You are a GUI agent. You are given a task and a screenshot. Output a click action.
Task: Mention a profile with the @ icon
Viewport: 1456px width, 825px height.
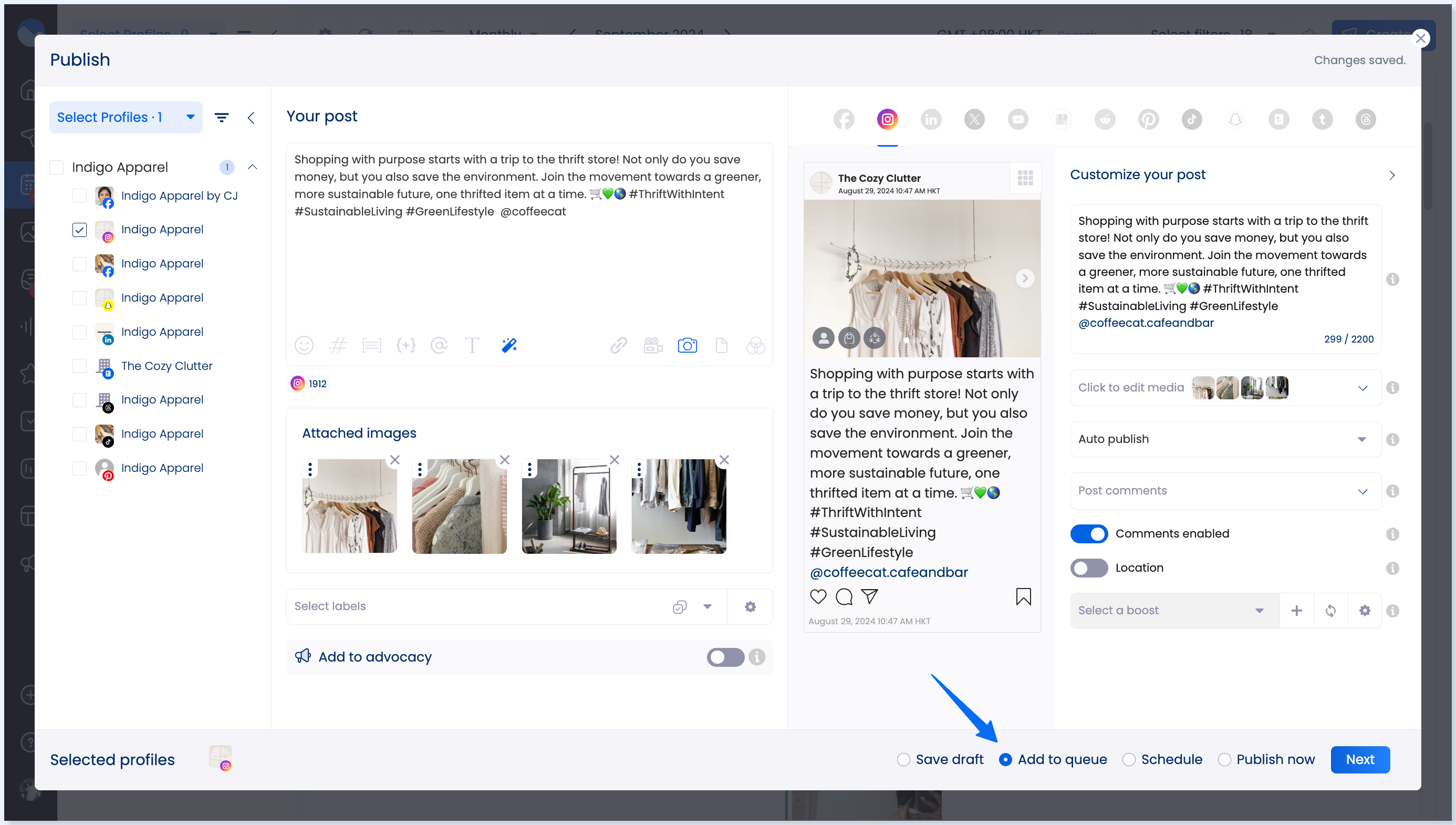pyautogui.click(x=440, y=345)
